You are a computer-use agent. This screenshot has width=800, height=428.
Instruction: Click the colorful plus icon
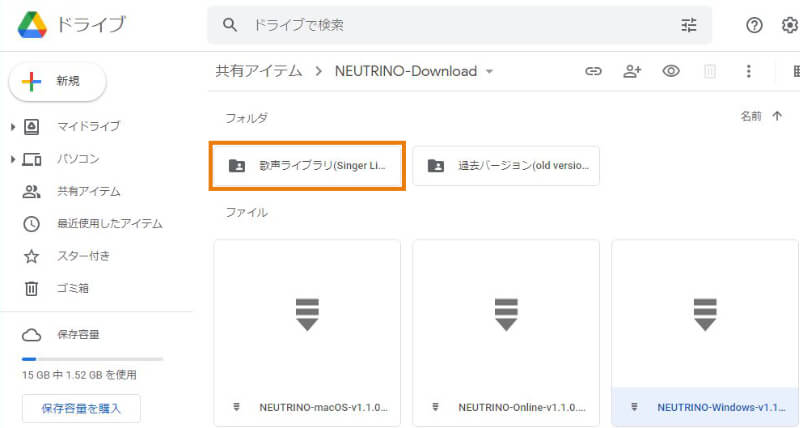pos(32,82)
